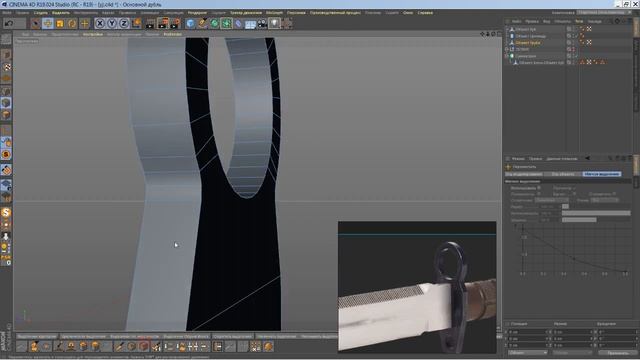Click the Knife tool icon in bottom toolbar
Viewport: 640px width, 360px height.
click(119, 347)
